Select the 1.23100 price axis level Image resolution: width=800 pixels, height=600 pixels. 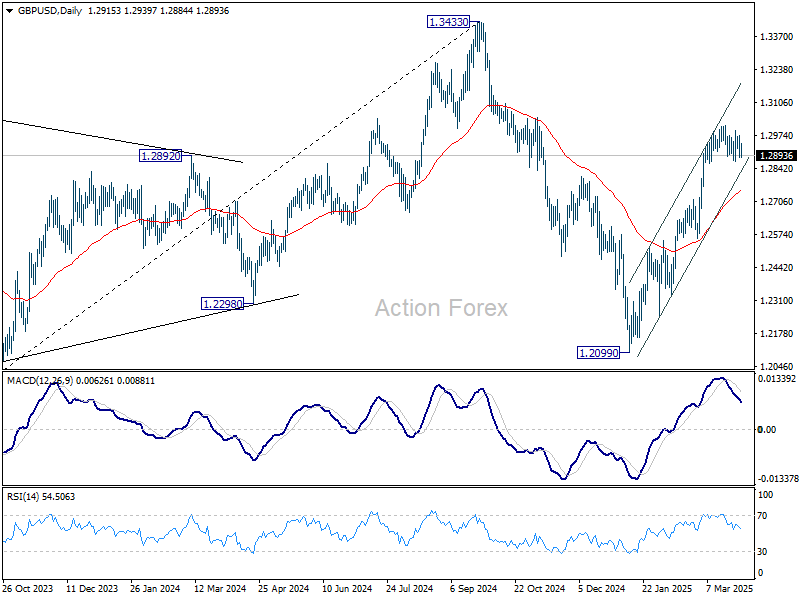[x=777, y=301]
